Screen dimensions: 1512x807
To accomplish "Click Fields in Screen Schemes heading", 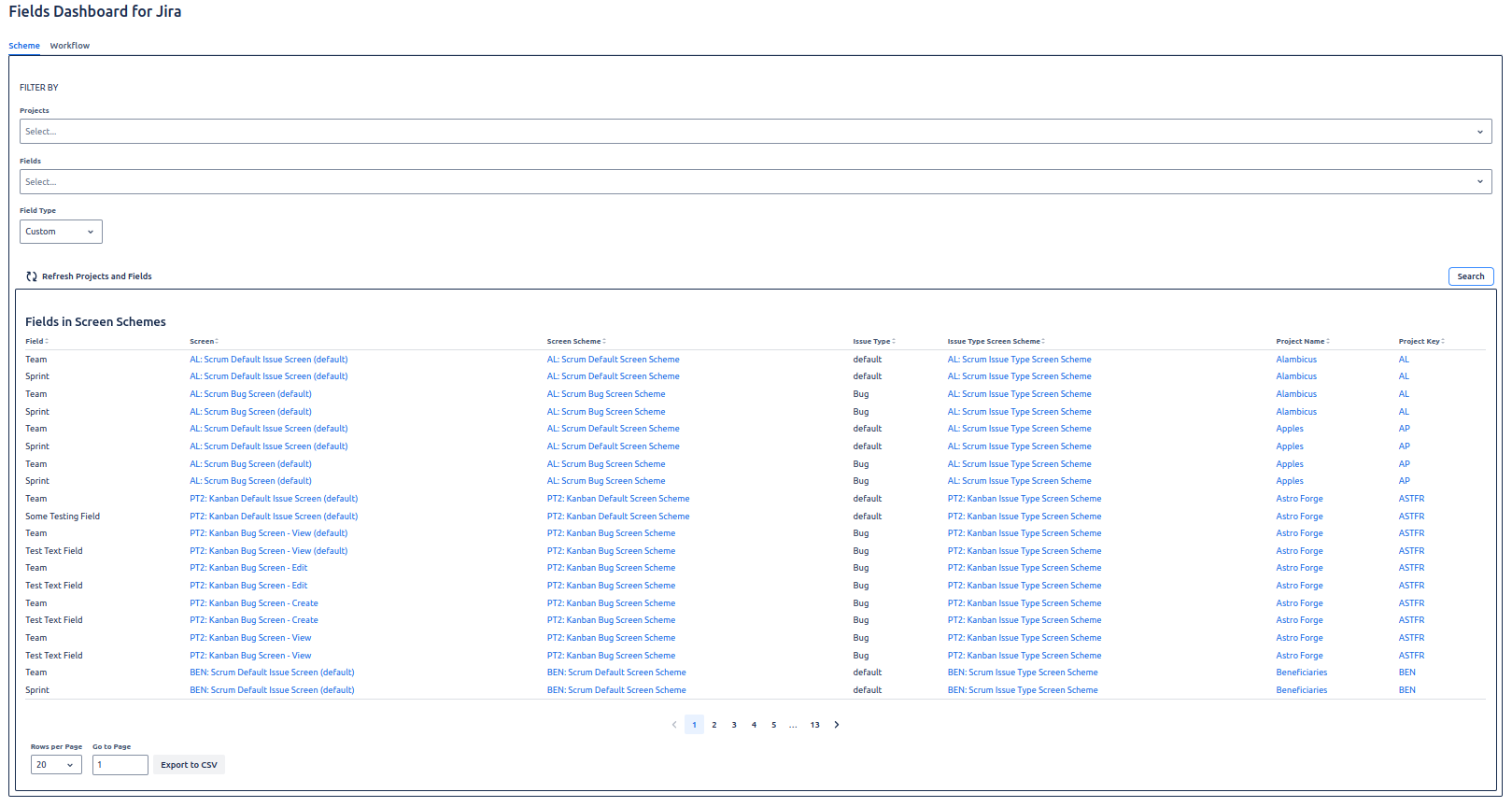I will [95, 322].
